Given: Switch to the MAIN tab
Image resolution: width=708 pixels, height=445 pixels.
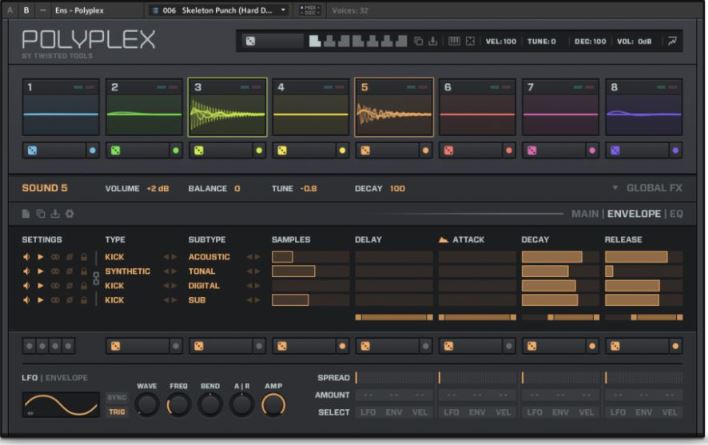Looking at the screenshot, I should tap(585, 214).
